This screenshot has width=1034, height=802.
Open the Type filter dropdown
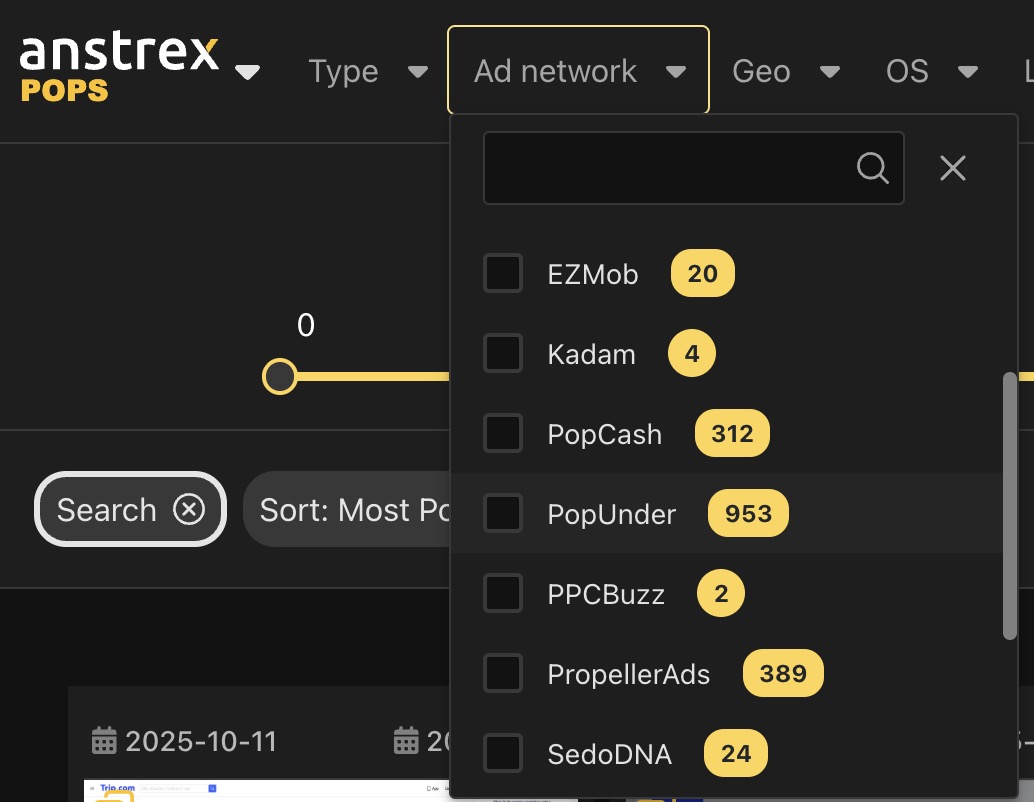pos(368,71)
